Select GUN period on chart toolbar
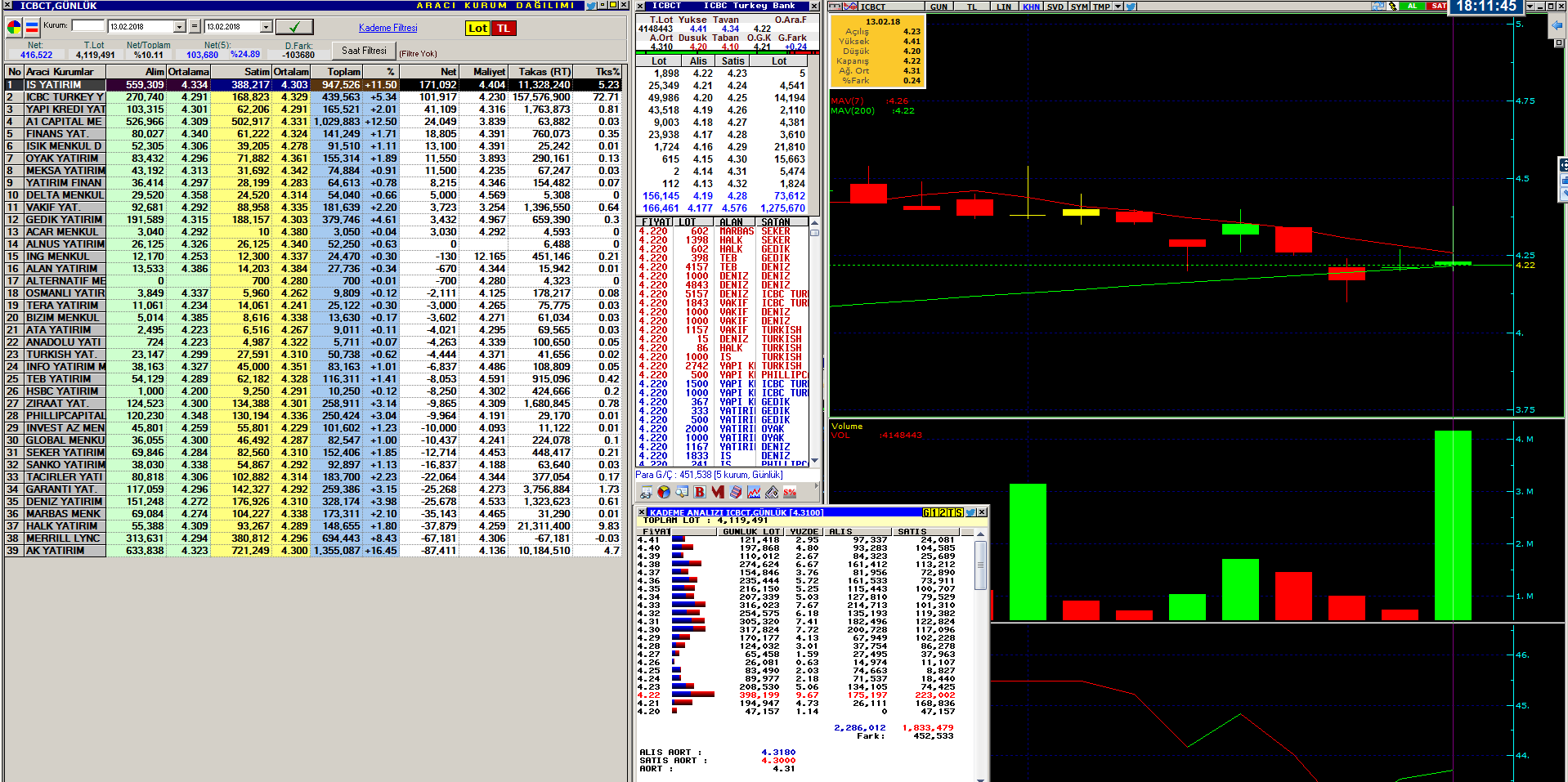 click(939, 7)
